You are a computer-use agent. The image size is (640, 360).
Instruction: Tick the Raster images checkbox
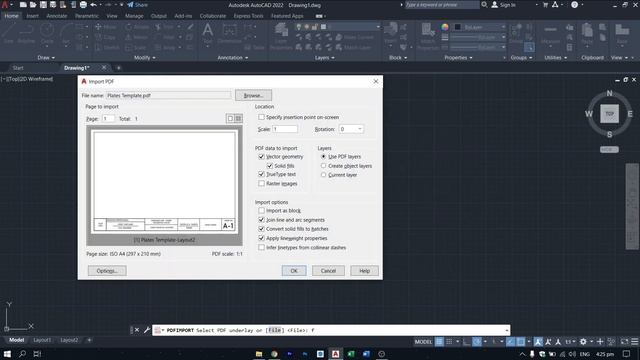261,184
